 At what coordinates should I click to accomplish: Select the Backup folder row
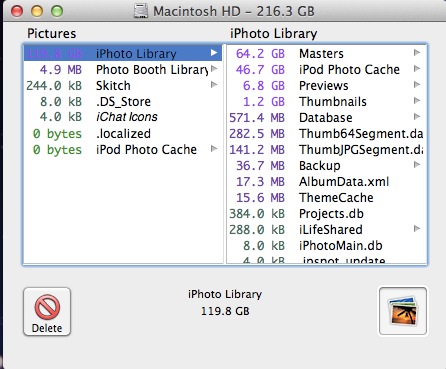(326, 165)
